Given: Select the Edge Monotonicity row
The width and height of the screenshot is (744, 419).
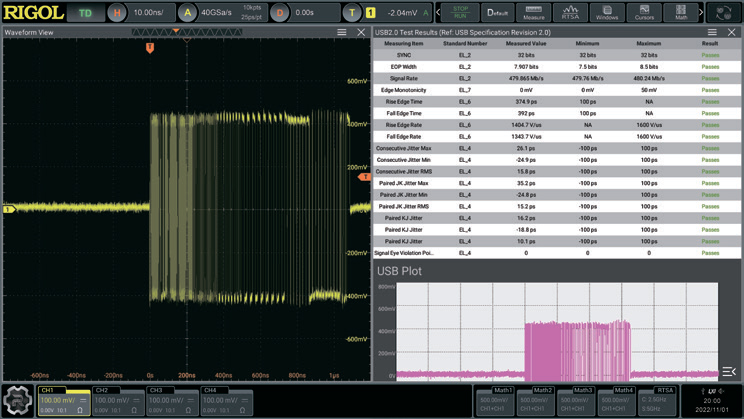Looking at the screenshot, I should 557,90.
